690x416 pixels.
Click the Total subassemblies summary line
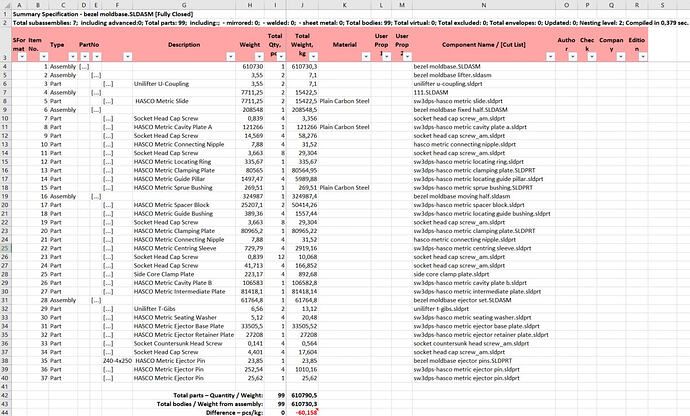coord(351,22)
